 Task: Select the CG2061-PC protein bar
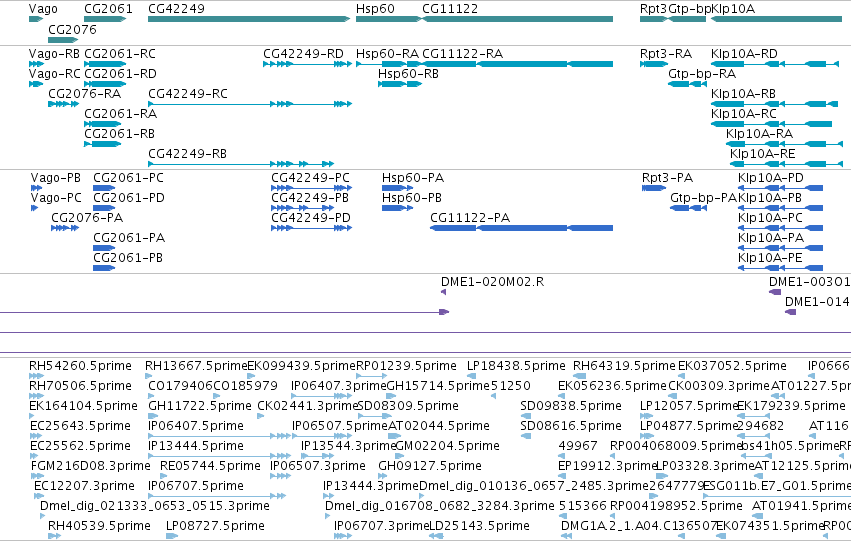coord(104,188)
